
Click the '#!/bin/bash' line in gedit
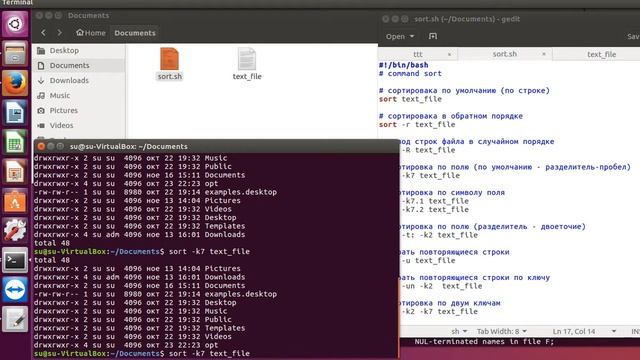(404, 65)
